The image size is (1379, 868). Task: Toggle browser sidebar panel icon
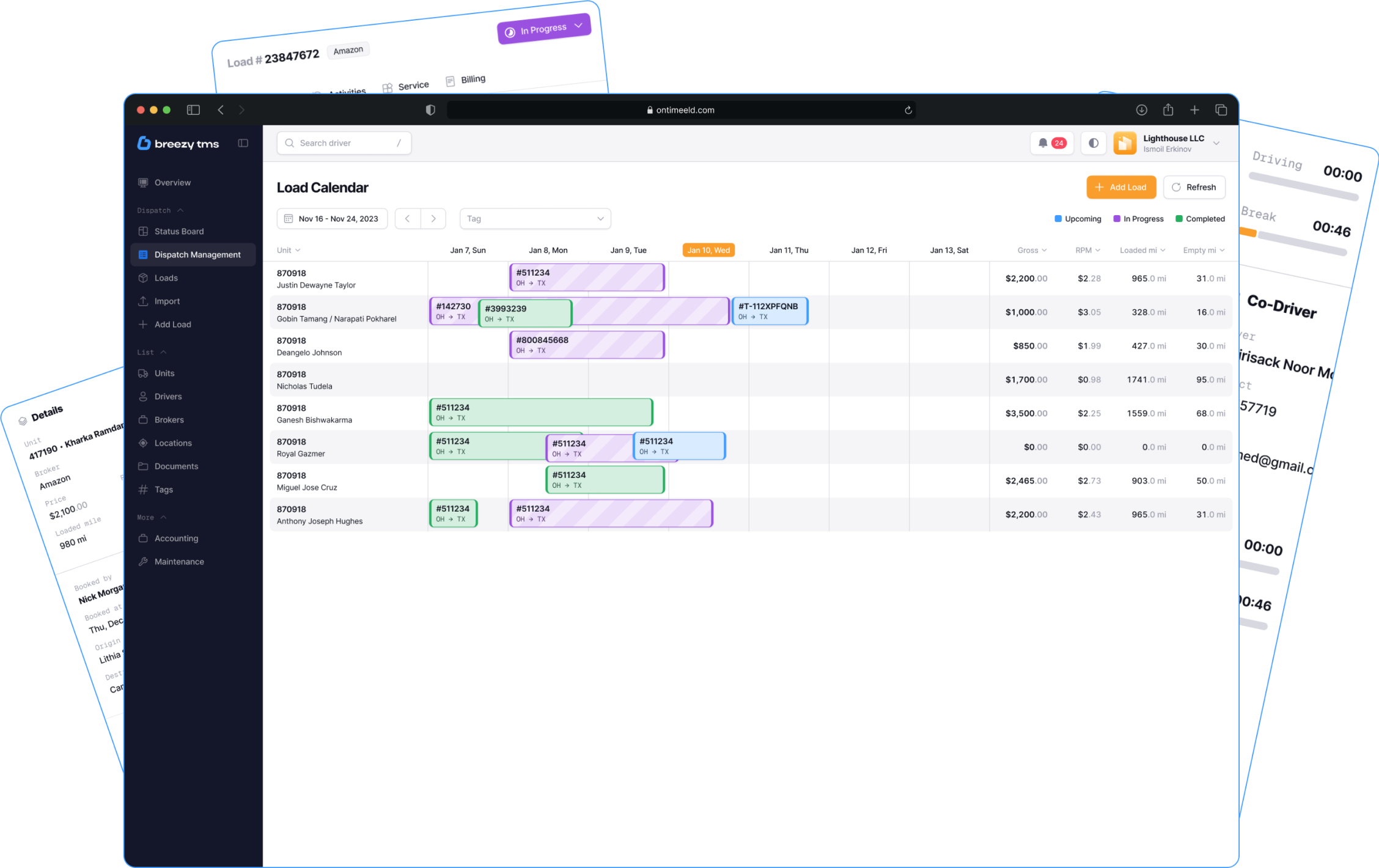tap(193, 110)
